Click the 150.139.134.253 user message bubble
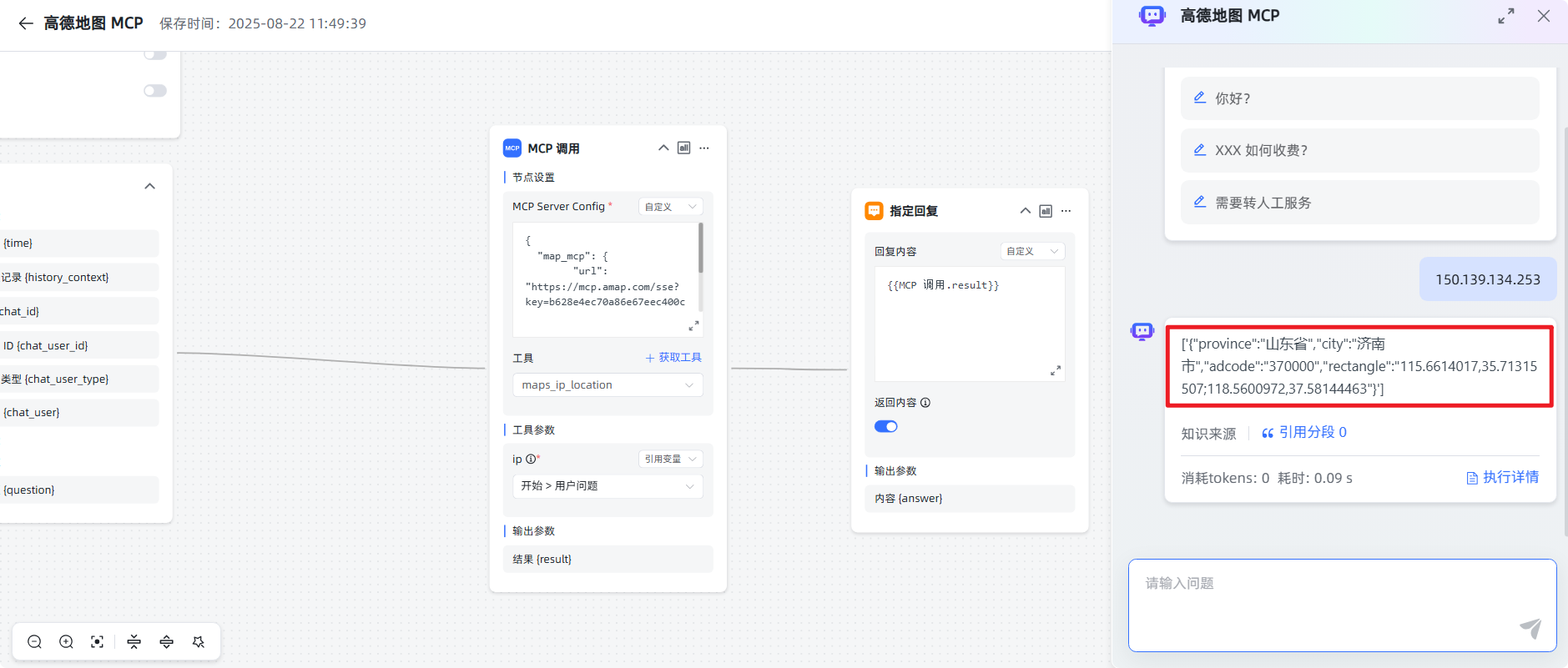Image resolution: width=1568 pixels, height=668 pixels. 1488,279
